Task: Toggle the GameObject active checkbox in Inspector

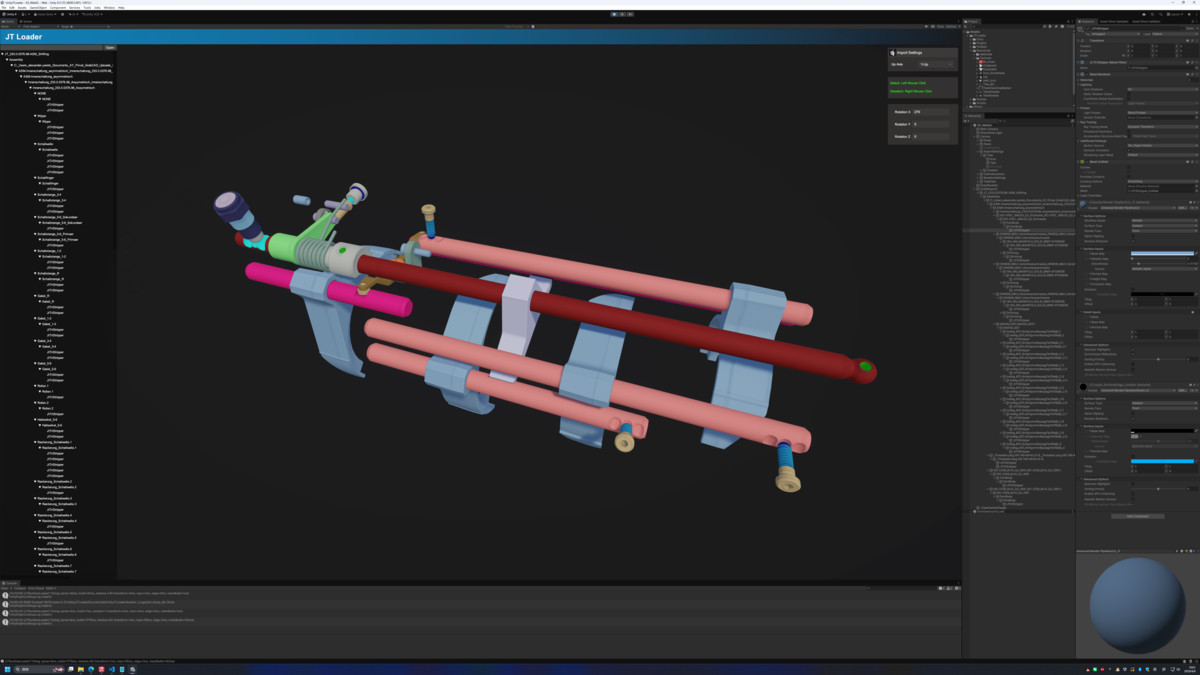Action: click(x=1088, y=28)
